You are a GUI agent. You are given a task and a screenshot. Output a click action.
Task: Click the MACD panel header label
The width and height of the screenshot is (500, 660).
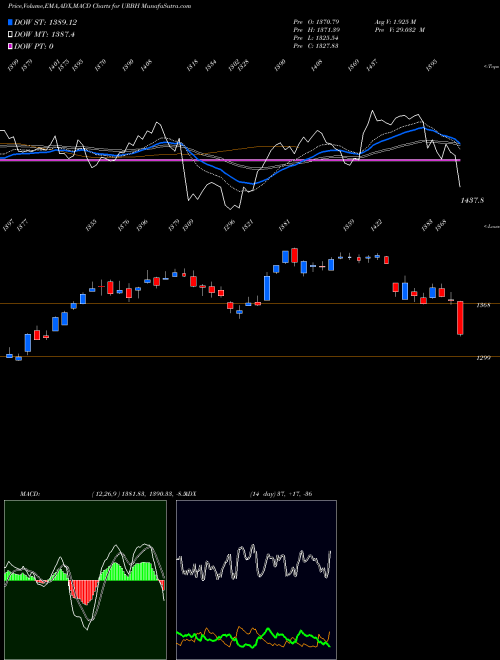click(30, 494)
